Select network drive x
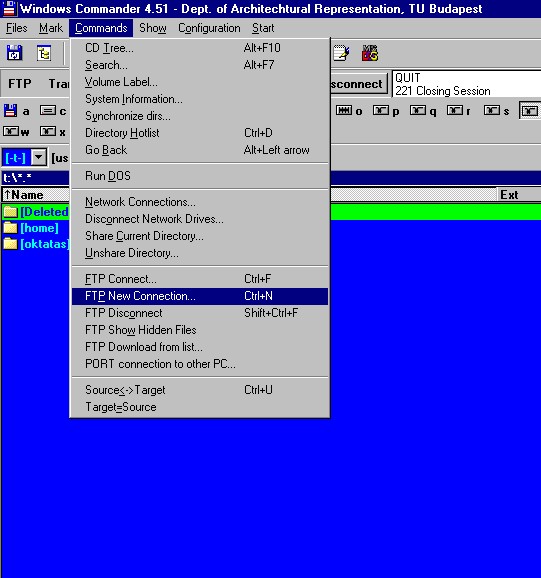 click(x=53, y=132)
